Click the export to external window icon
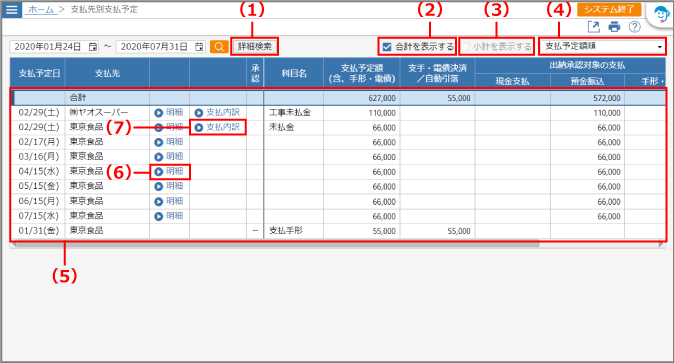Viewport: 674px width, 363px height. click(594, 27)
